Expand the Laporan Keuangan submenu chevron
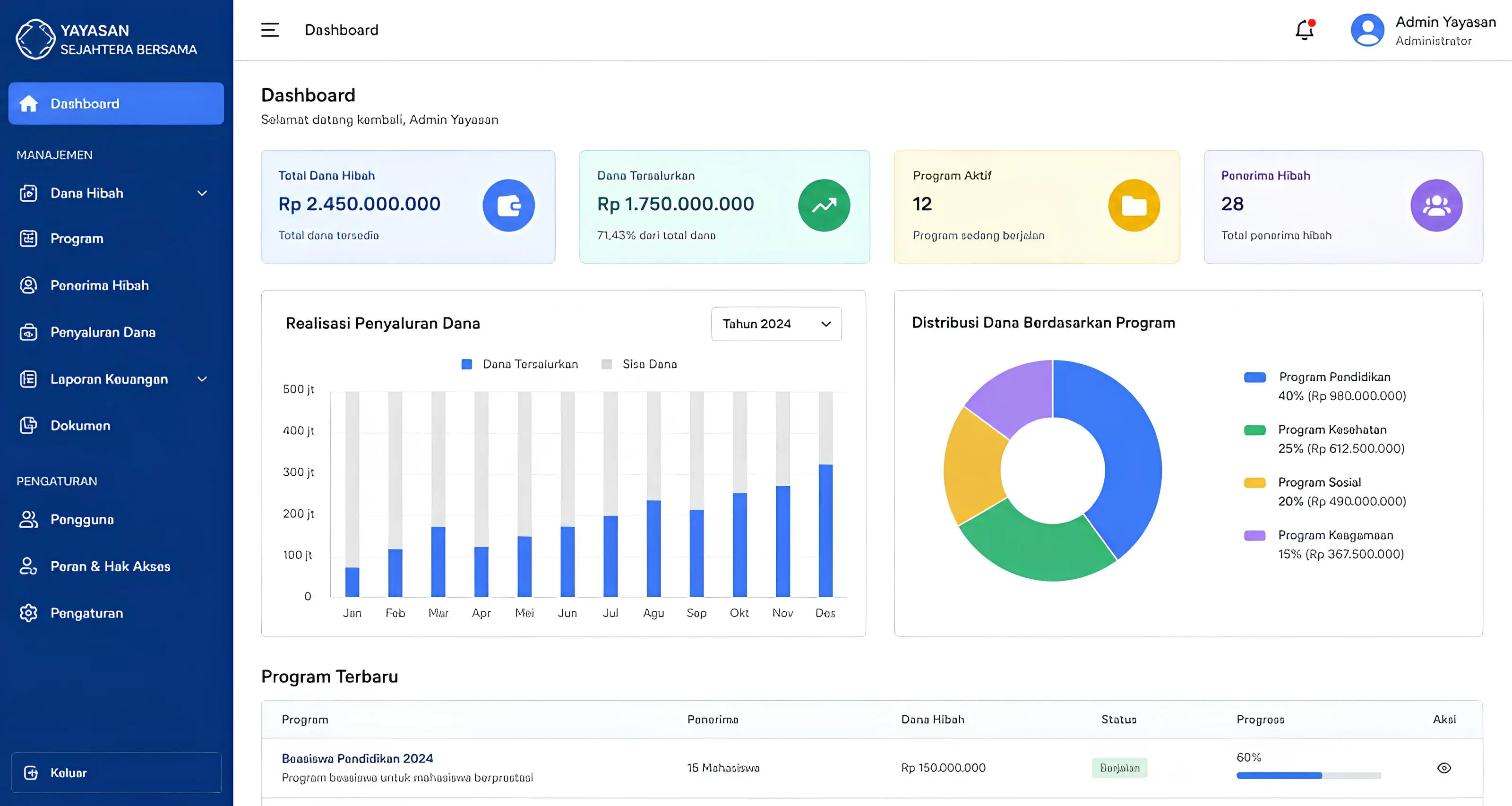Viewport: 1512px width, 806px height. click(x=202, y=379)
